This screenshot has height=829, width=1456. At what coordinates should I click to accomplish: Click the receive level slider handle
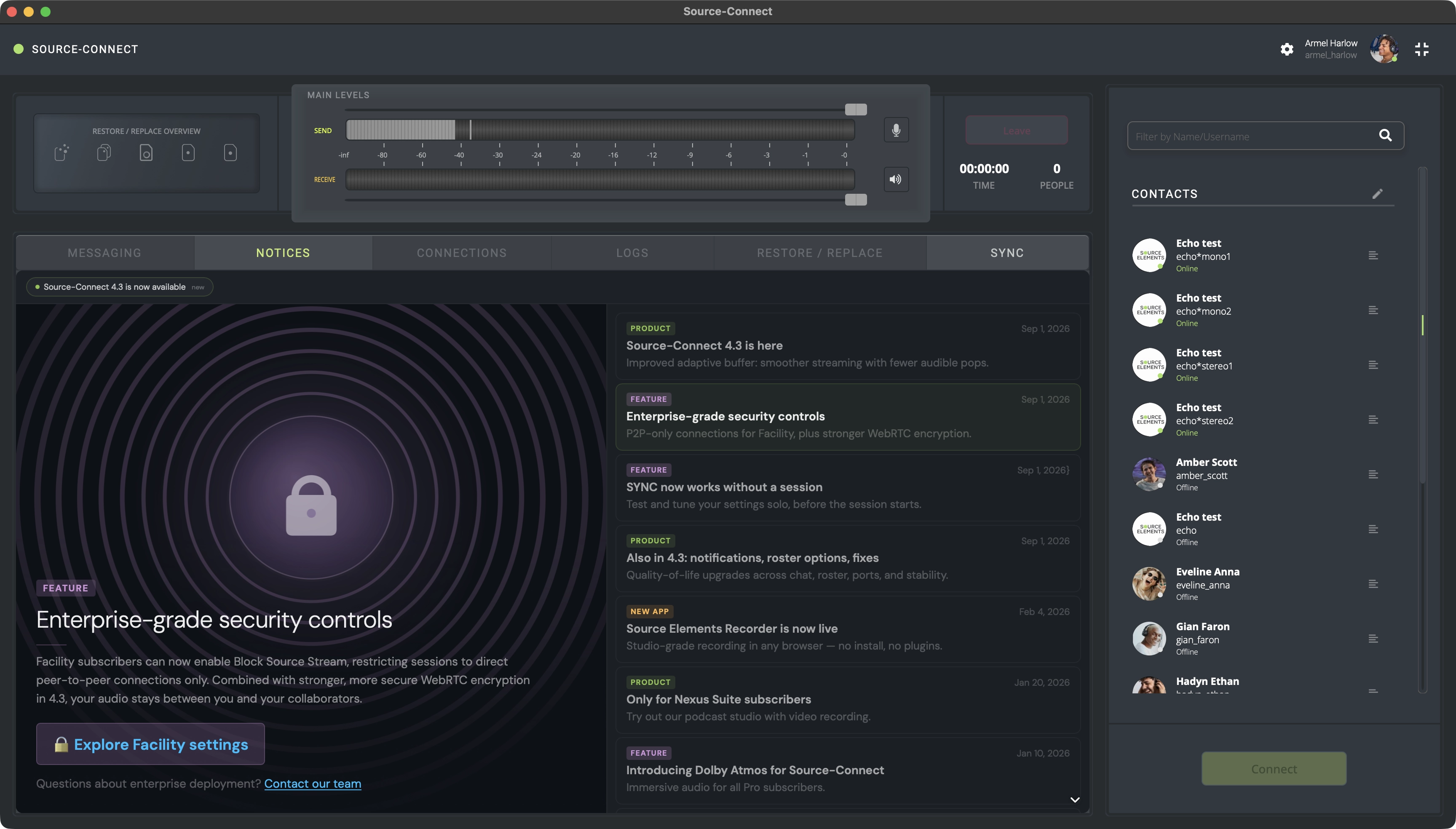[856, 200]
